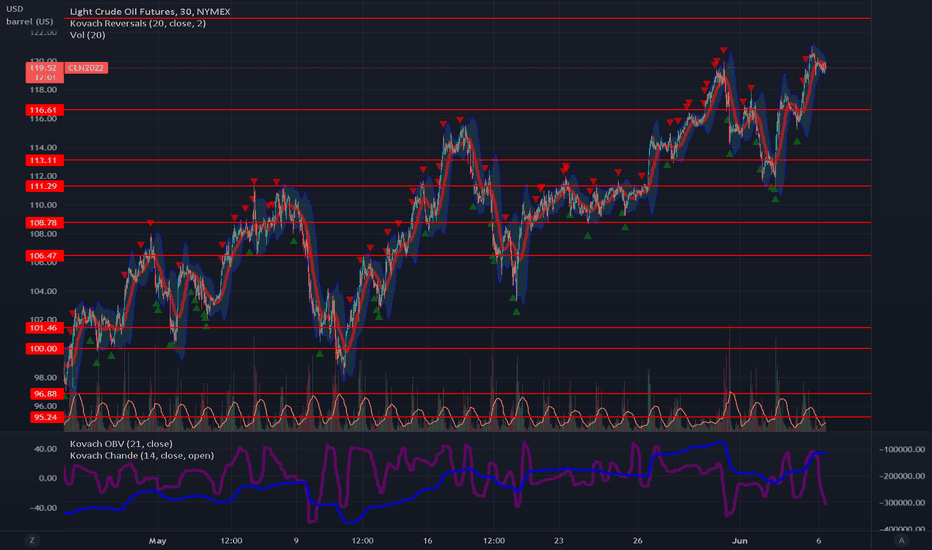Viewport: 932px width, 550px height.
Task: Click the barrel (US) unit label
Action: [30, 21]
